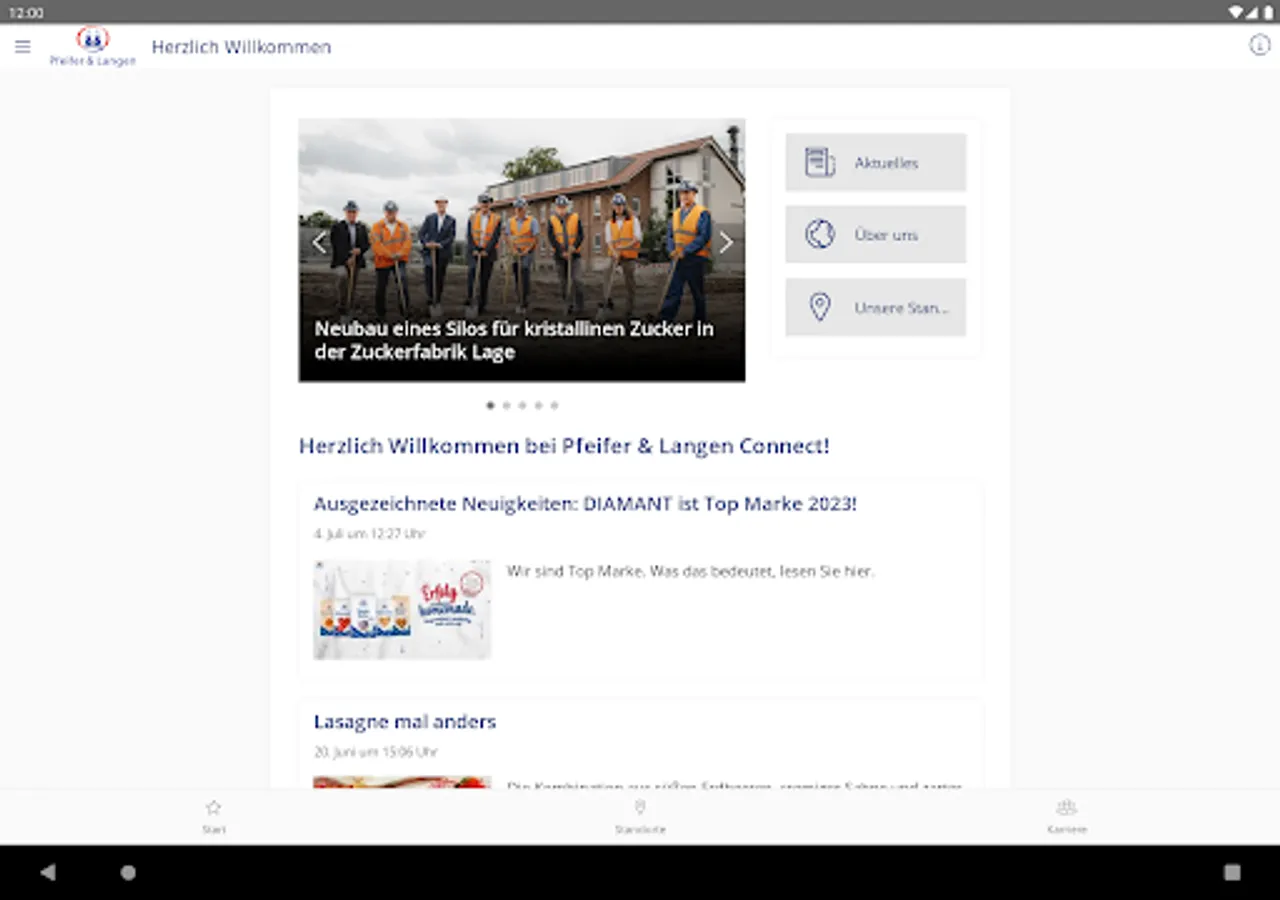Image resolution: width=1280 pixels, height=900 pixels.
Task: Open the hamburger navigation menu
Action: pos(23,47)
